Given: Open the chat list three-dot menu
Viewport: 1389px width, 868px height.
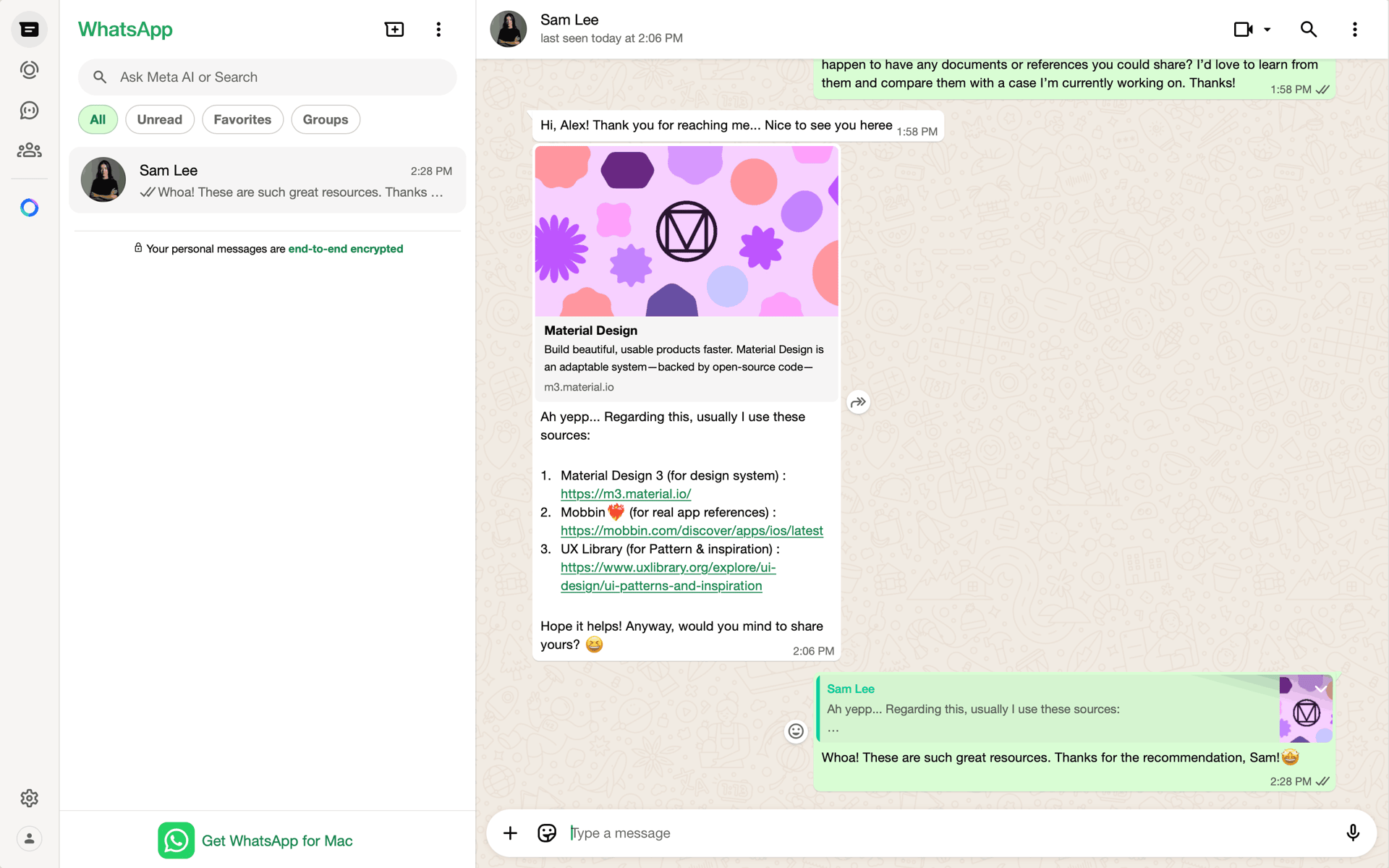Looking at the screenshot, I should (438, 30).
